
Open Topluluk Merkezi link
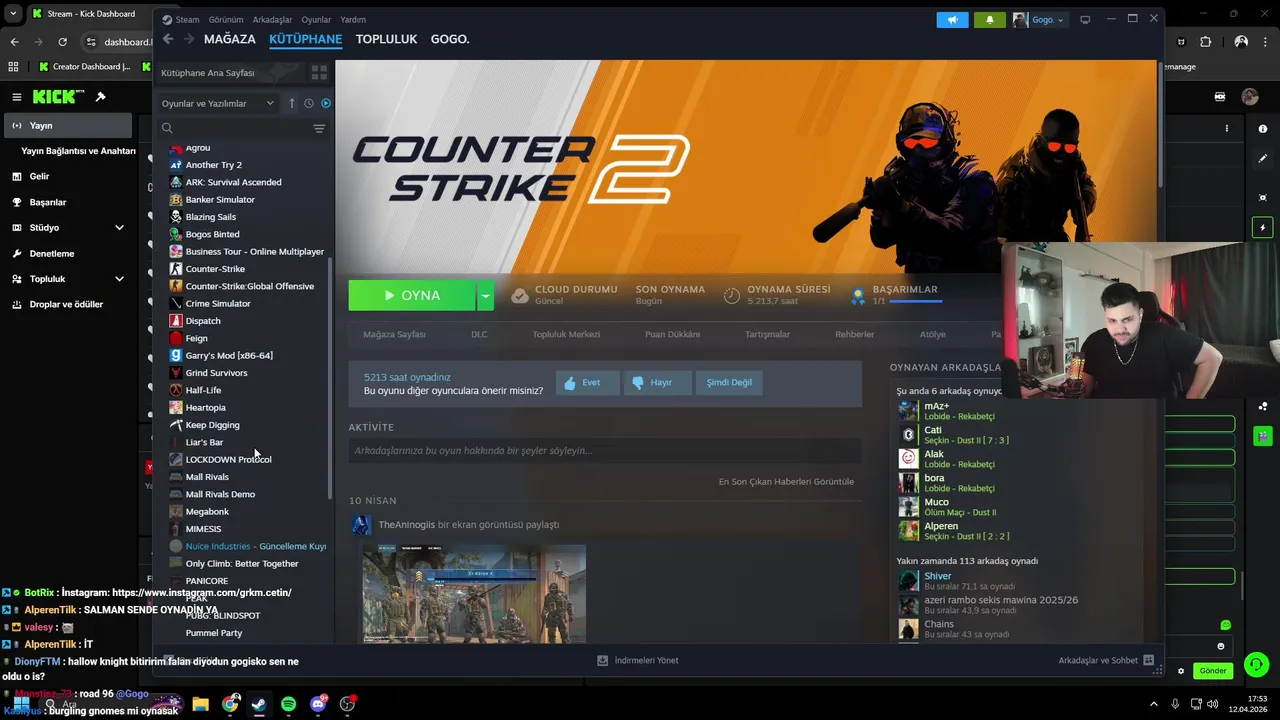(x=566, y=334)
